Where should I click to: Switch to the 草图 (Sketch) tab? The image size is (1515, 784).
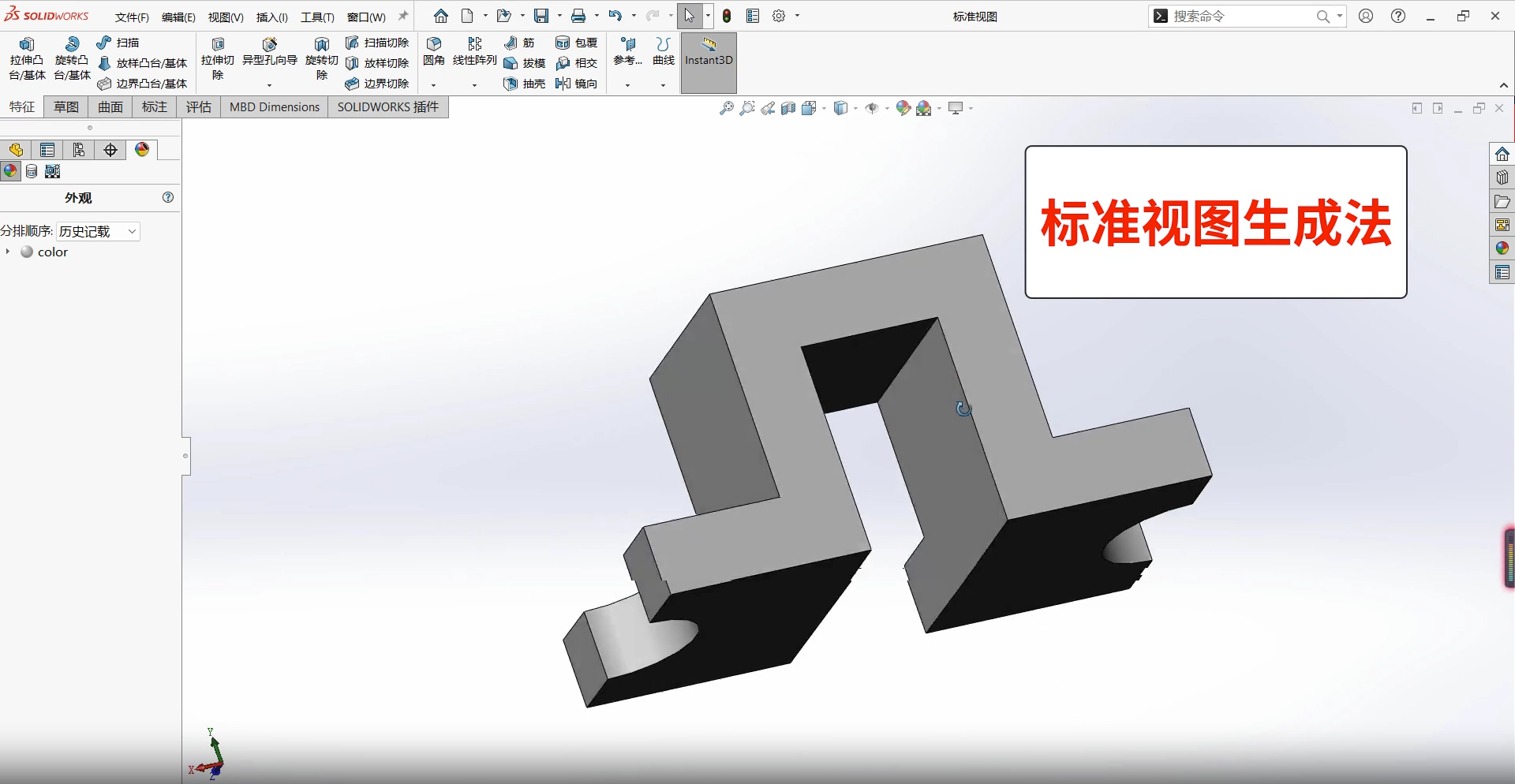(x=66, y=107)
